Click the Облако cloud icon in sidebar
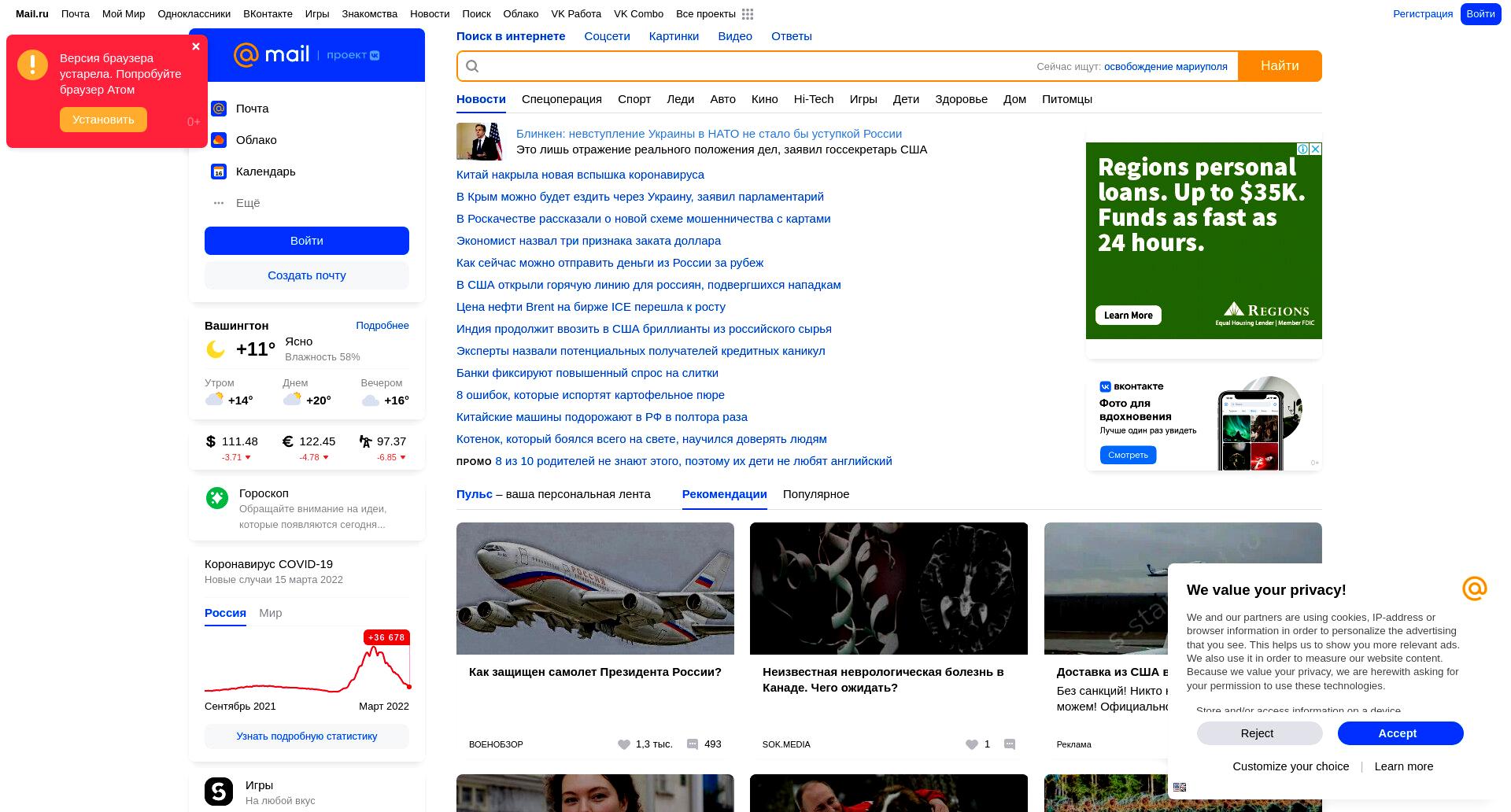Screen dimensions: 1511x812 click(x=219, y=140)
